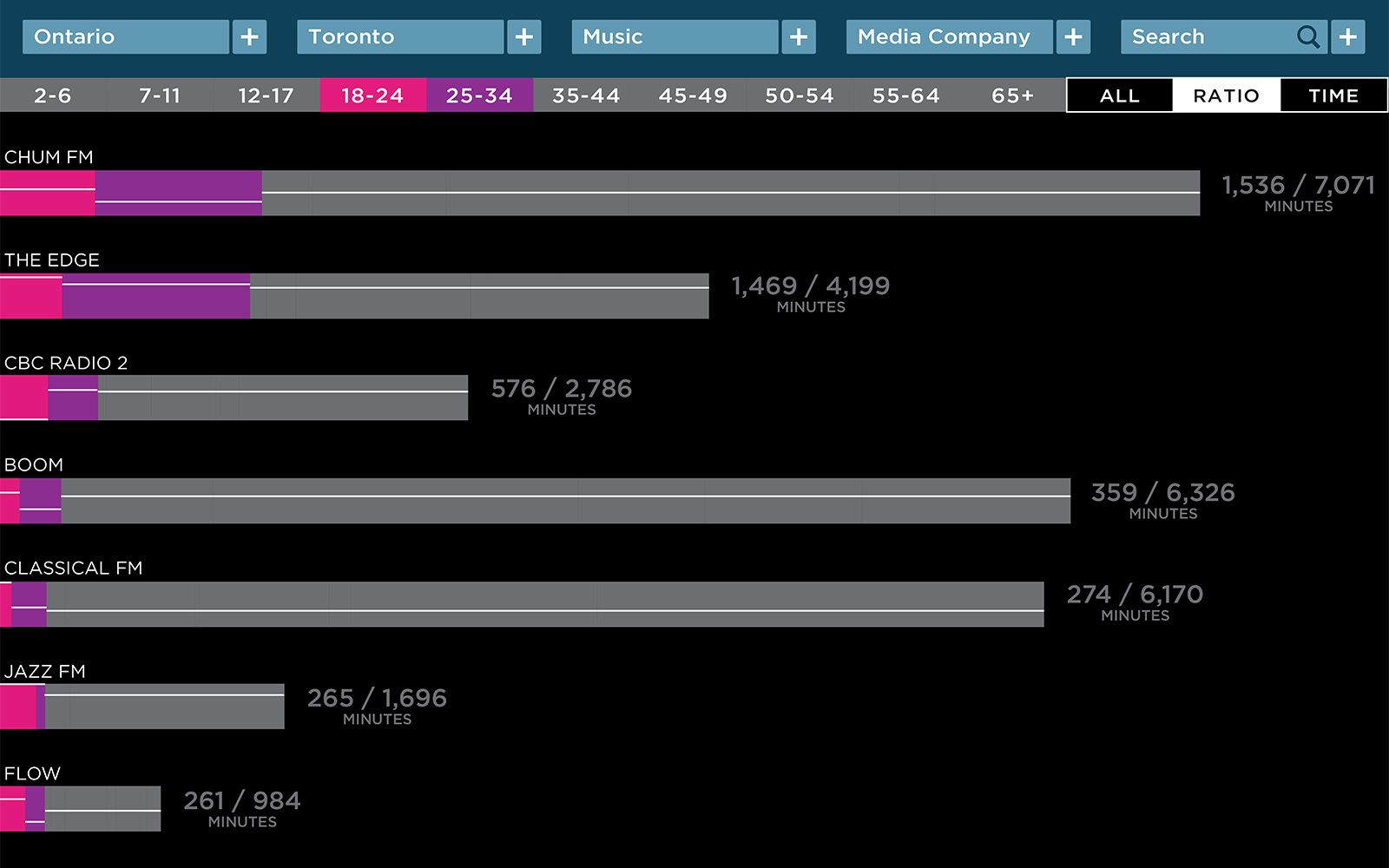
Task: Switch to the TIME view tab
Action: [x=1333, y=95]
